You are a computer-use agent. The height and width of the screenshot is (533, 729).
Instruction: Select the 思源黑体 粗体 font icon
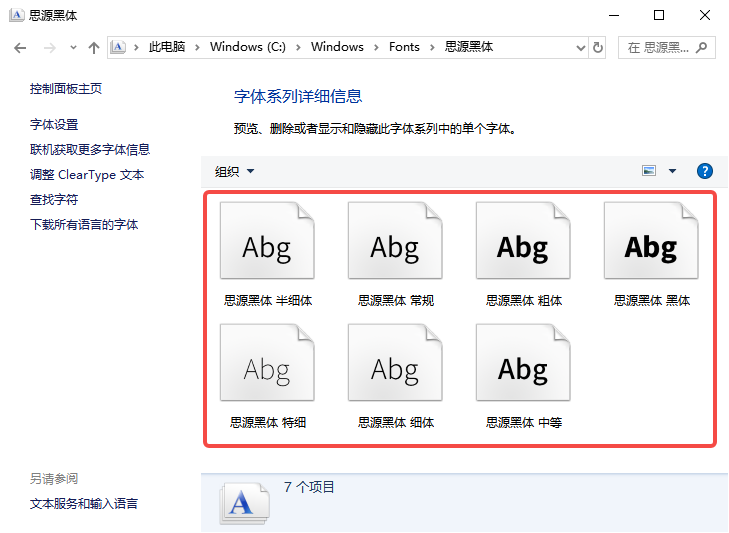523,240
